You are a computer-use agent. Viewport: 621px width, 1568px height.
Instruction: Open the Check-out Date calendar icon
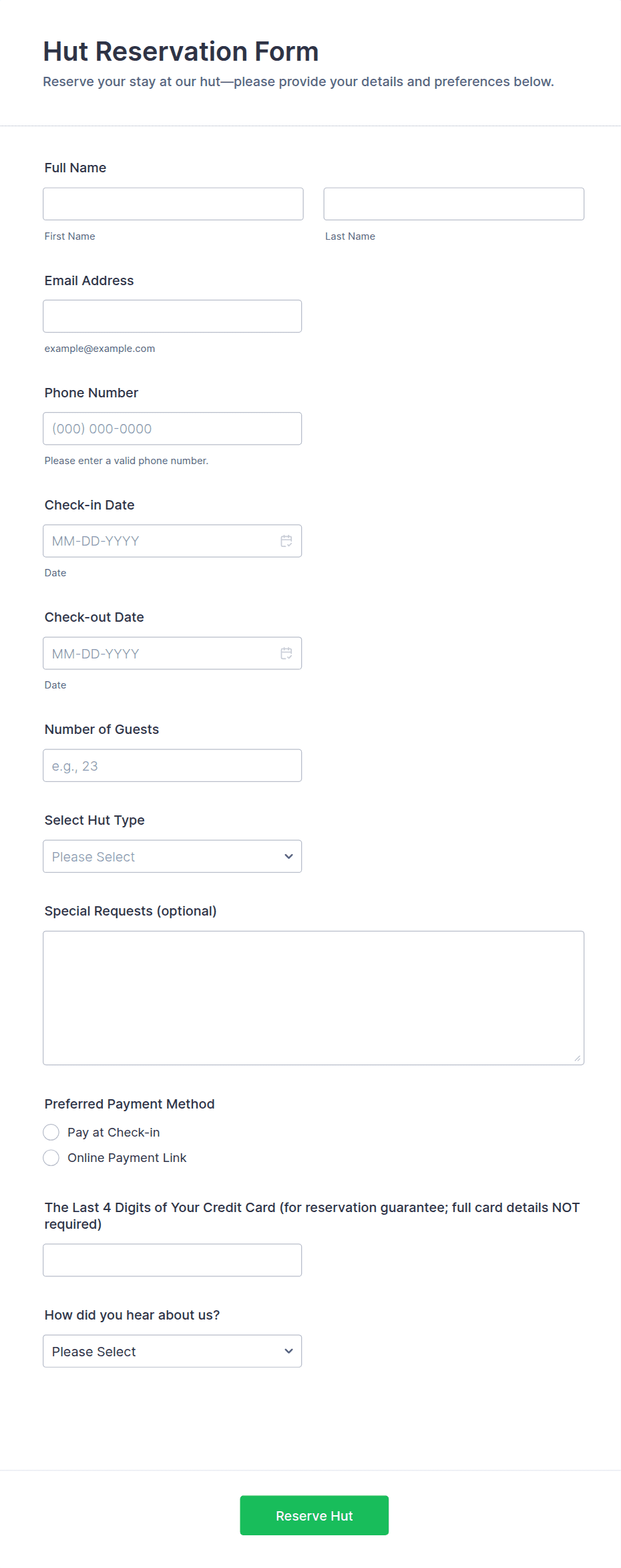tap(286, 653)
